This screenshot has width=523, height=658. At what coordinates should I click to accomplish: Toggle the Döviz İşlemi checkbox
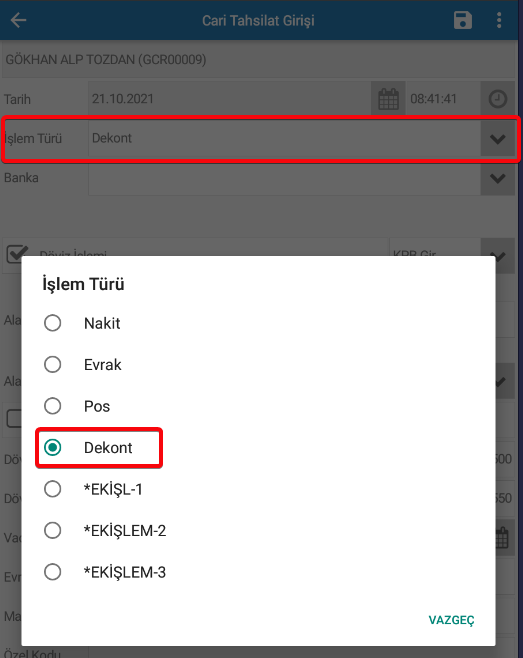[x=17, y=253]
